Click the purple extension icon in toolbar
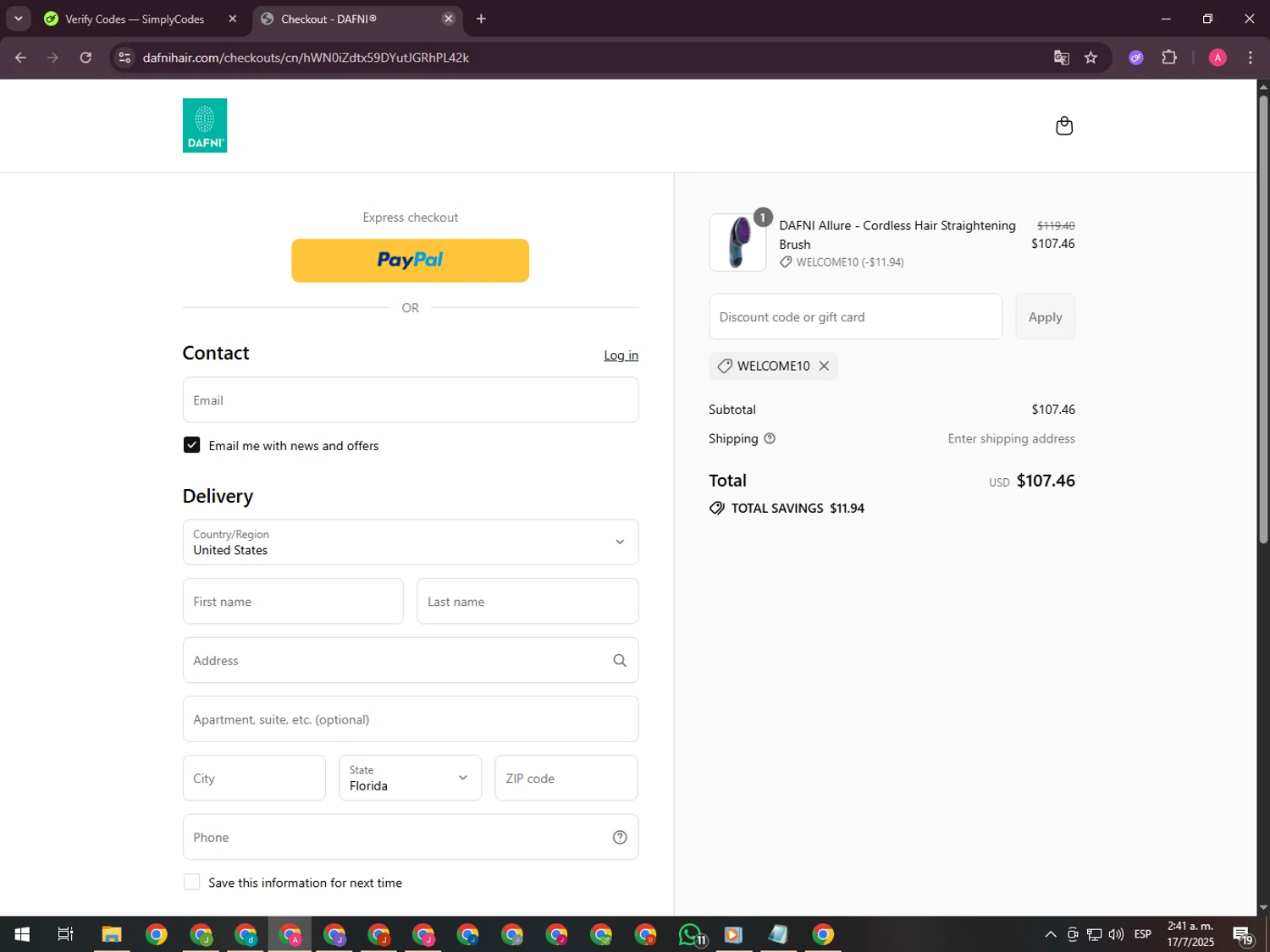1270x952 pixels. click(x=1136, y=58)
